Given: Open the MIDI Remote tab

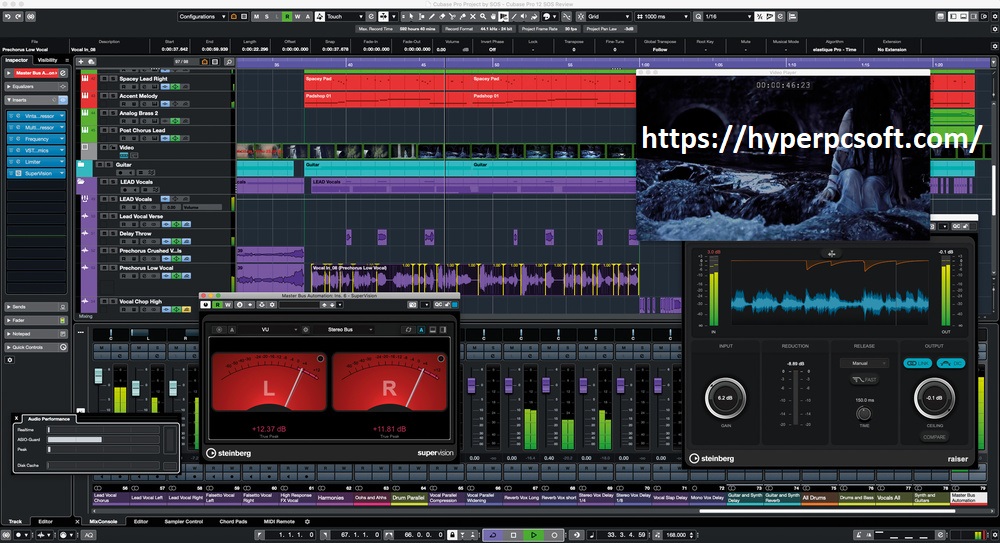Looking at the screenshot, I should click(279, 521).
